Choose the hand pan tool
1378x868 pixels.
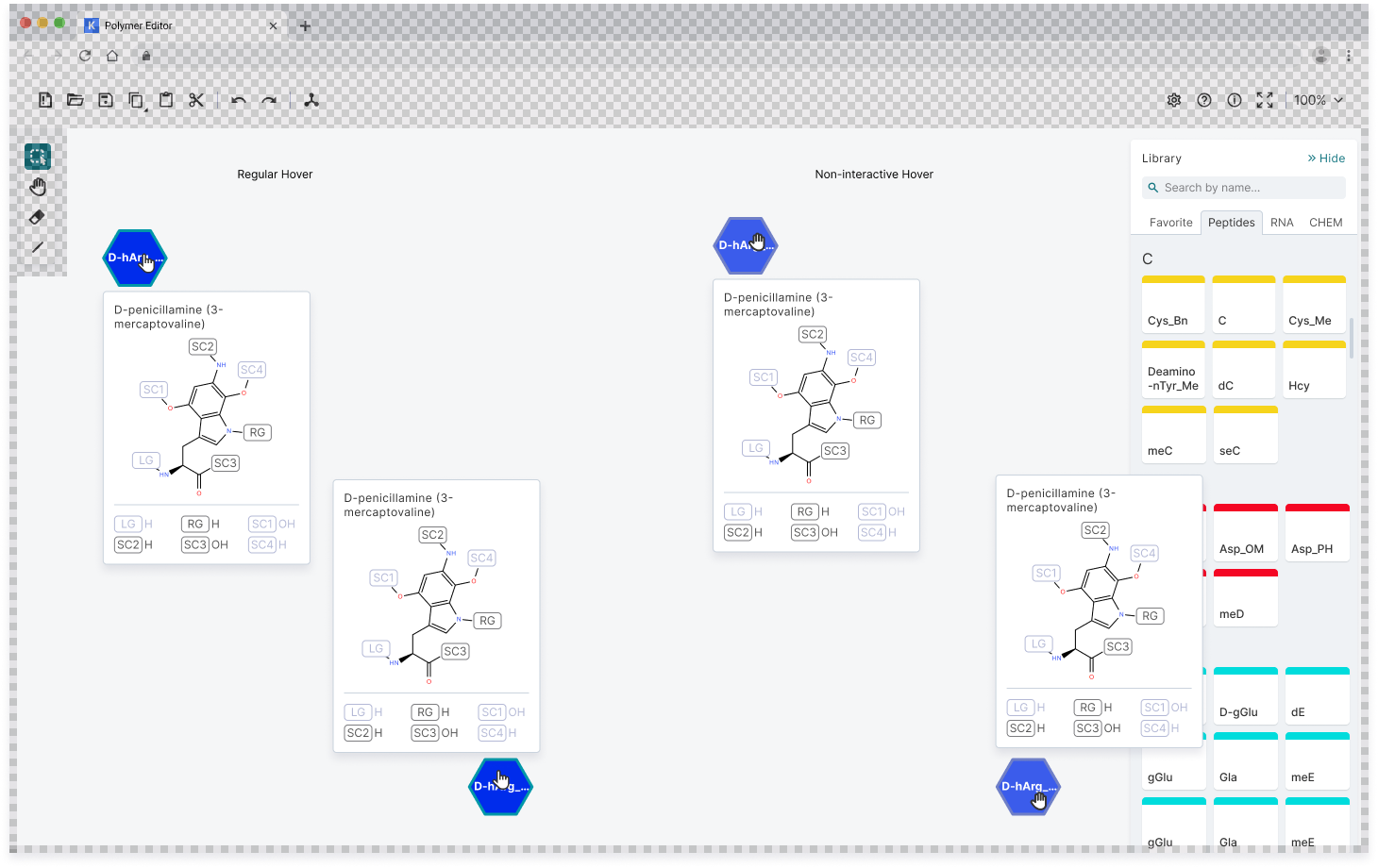coord(38,187)
